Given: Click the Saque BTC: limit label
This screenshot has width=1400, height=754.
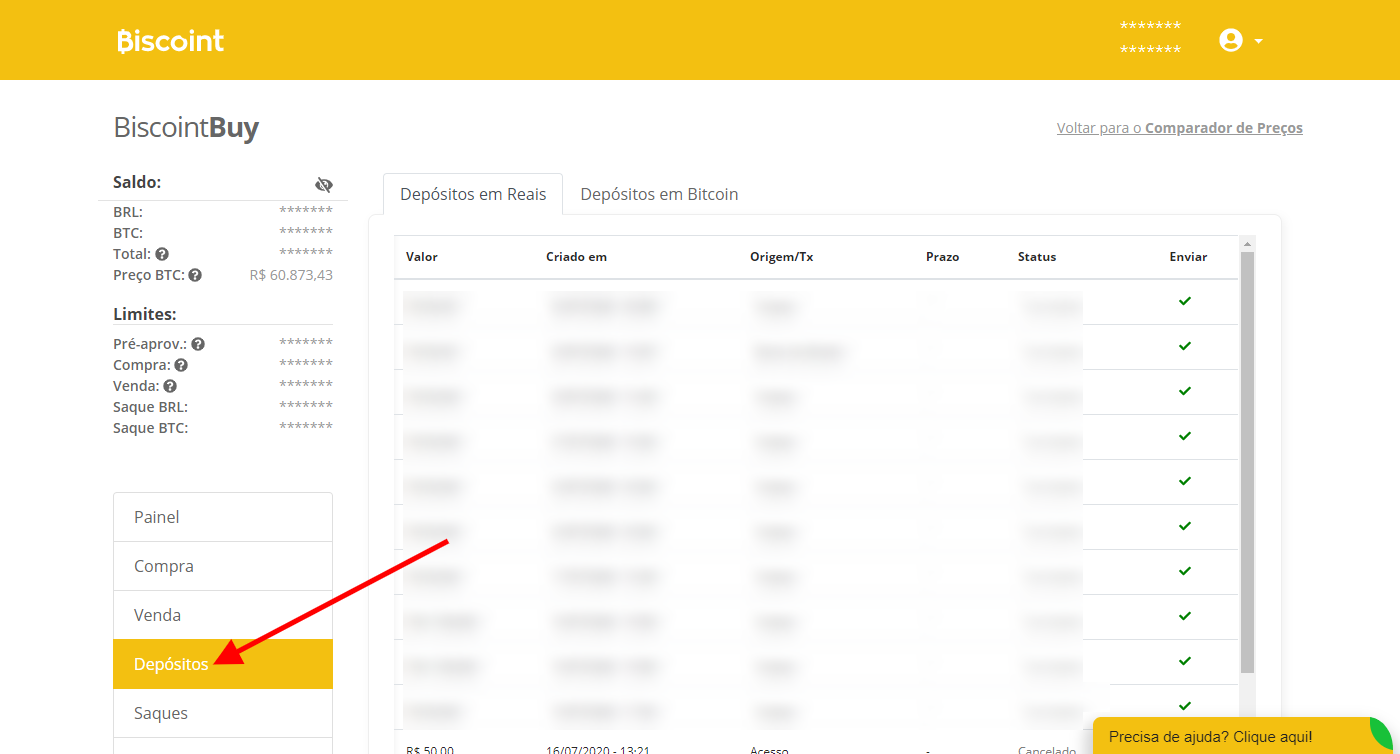Looking at the screenshot, I should pos(151,428).
